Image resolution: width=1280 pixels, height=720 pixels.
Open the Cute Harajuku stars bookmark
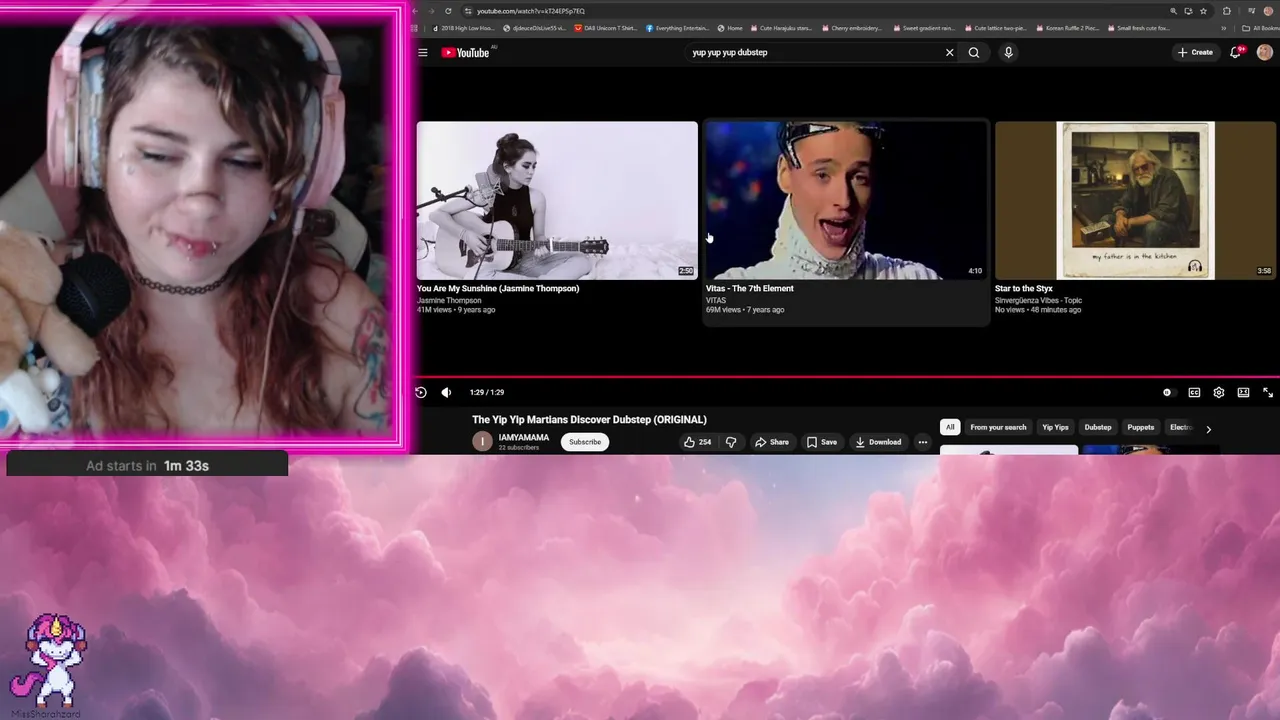coord(782,28)
